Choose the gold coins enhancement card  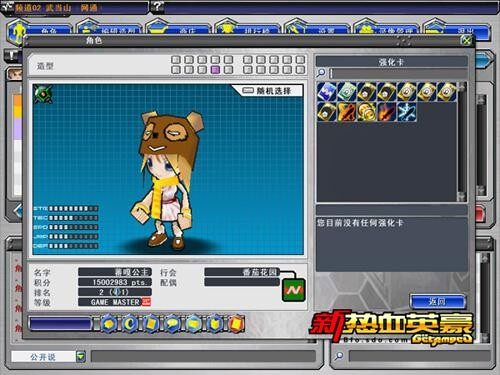click(x=366, y=112)
